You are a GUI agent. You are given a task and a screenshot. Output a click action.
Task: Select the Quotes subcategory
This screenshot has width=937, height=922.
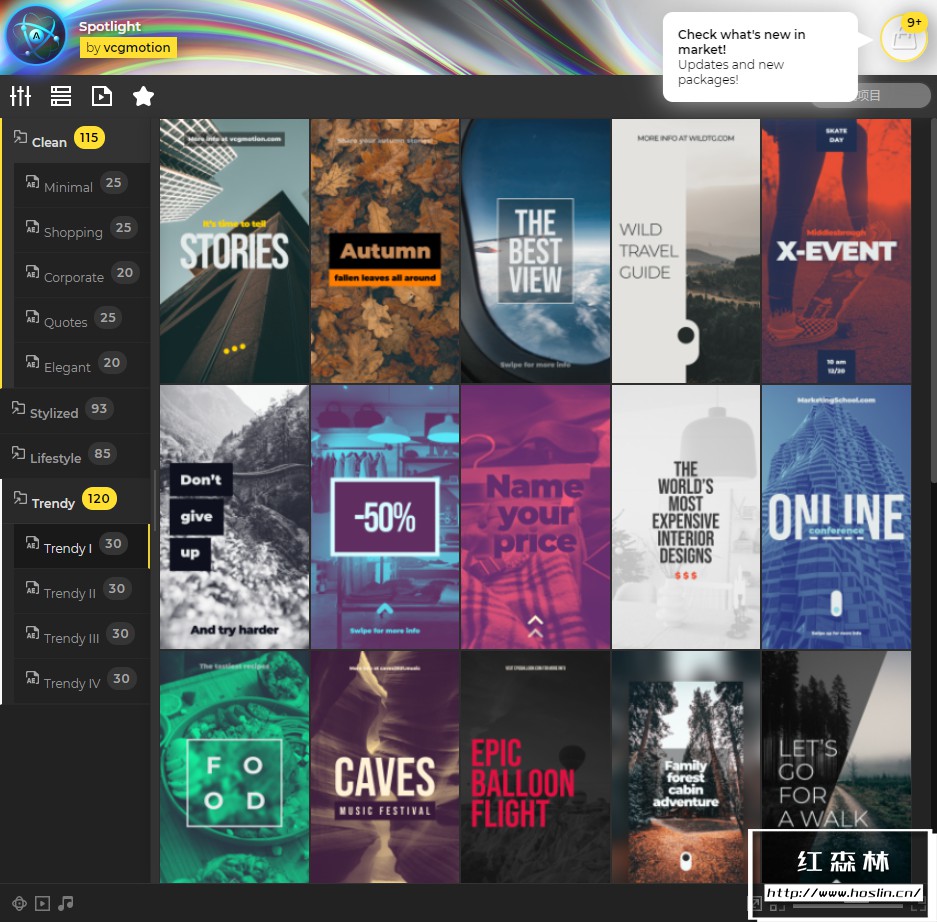[82, 320]
